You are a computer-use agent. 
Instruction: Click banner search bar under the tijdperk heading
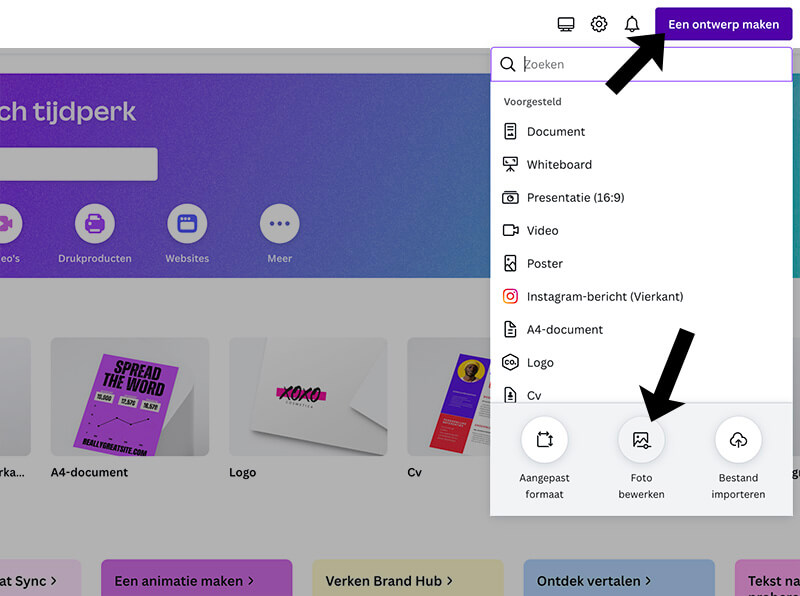(79, 164)
